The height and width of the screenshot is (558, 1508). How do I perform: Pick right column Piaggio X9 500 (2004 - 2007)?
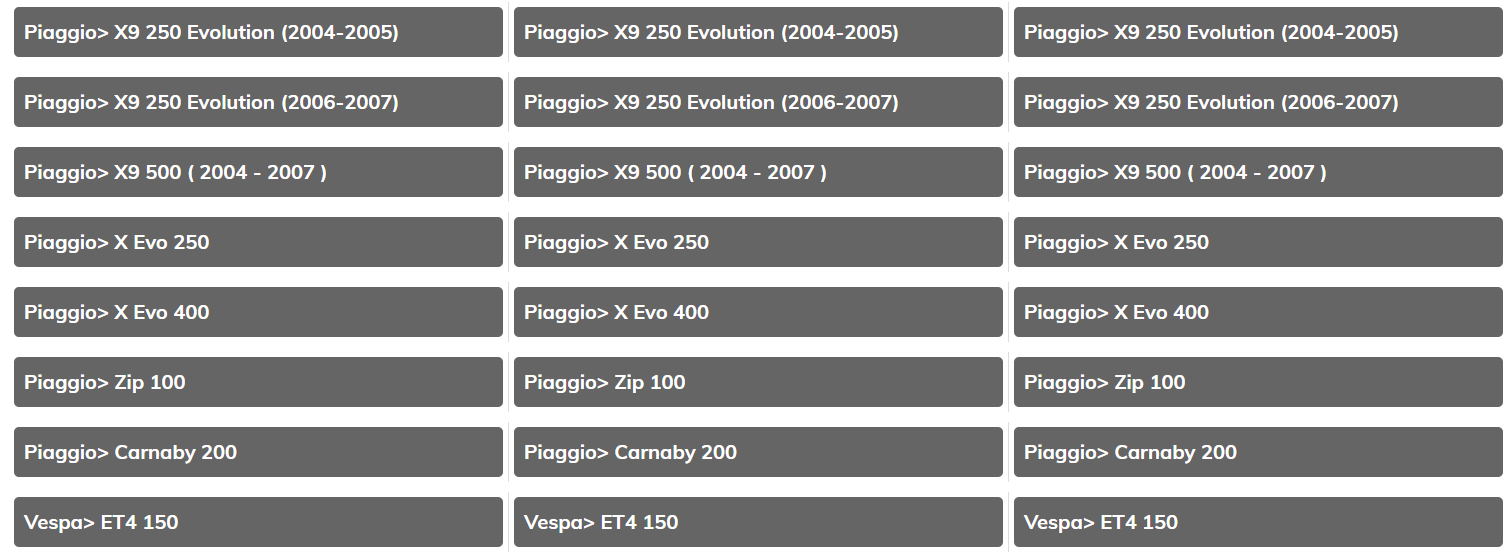coord(1258,172)
